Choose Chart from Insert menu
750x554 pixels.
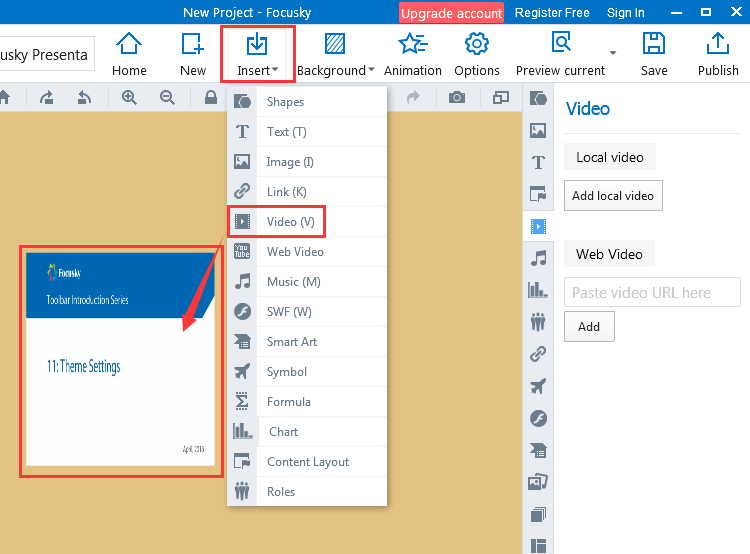click(x=307, y=432)
